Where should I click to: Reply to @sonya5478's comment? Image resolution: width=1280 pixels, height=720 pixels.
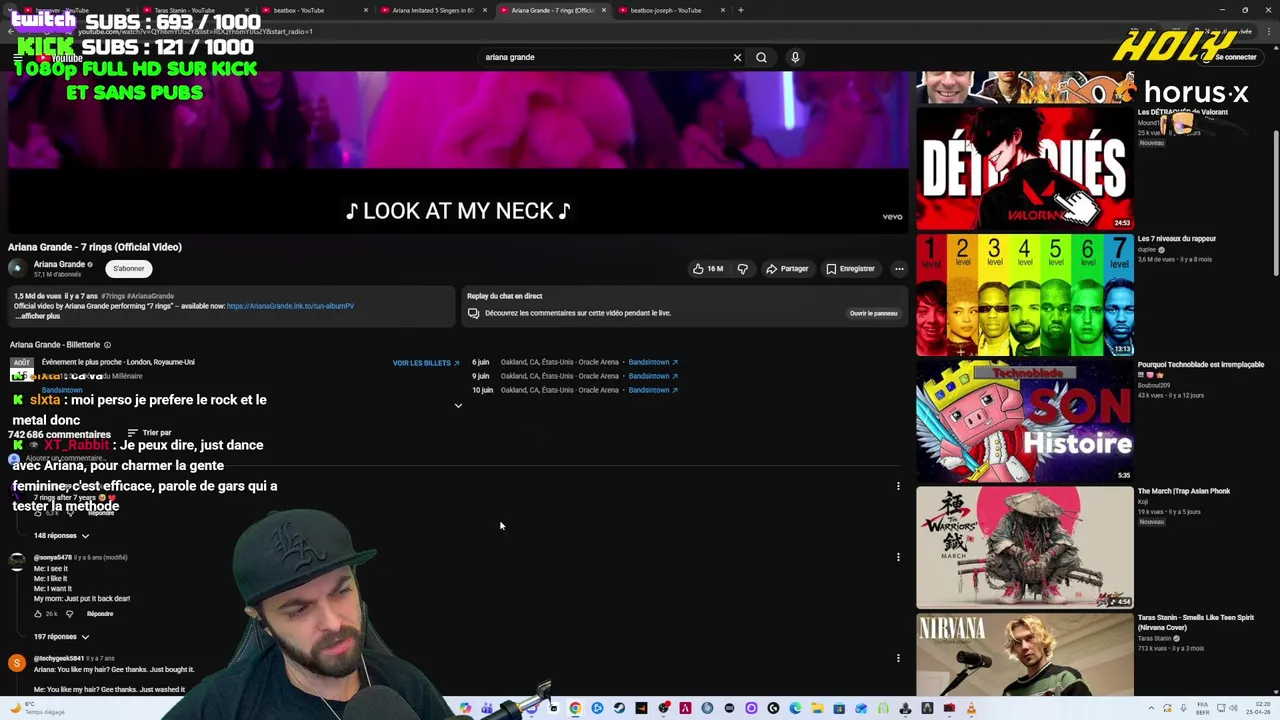[100, 614]
